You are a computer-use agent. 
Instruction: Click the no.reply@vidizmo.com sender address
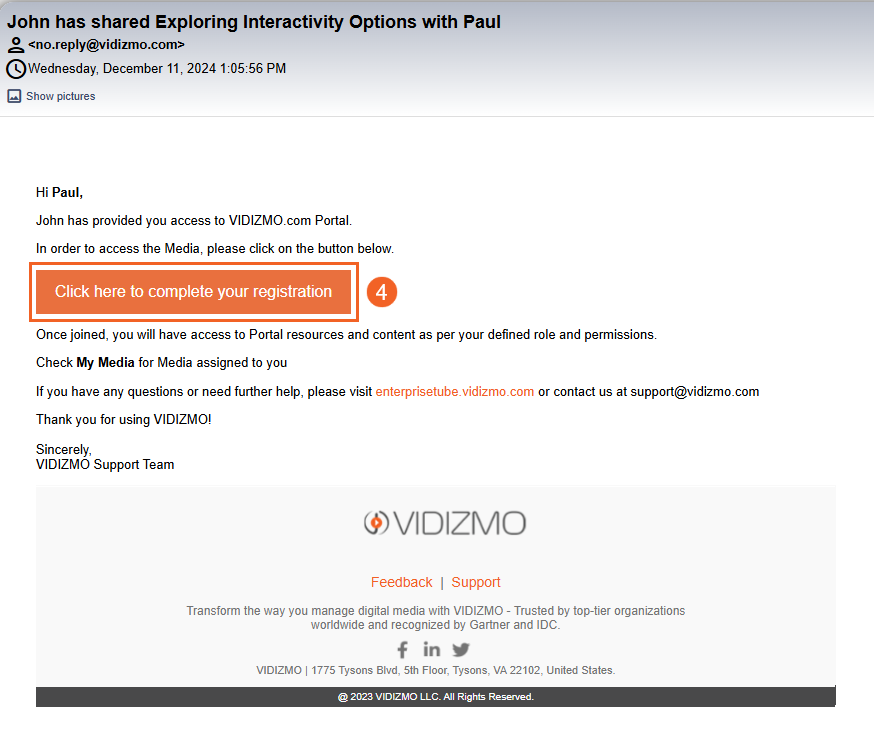coord(106,45)
